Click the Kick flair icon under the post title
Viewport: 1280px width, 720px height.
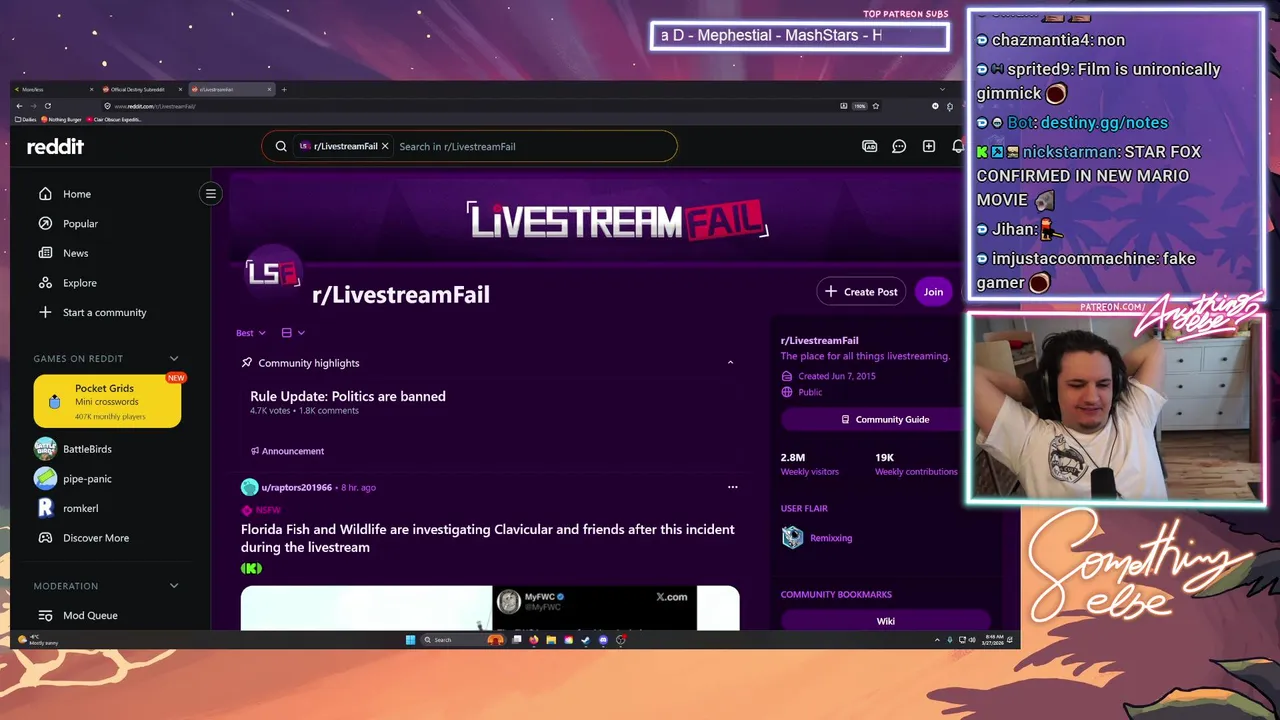(251, 568)
